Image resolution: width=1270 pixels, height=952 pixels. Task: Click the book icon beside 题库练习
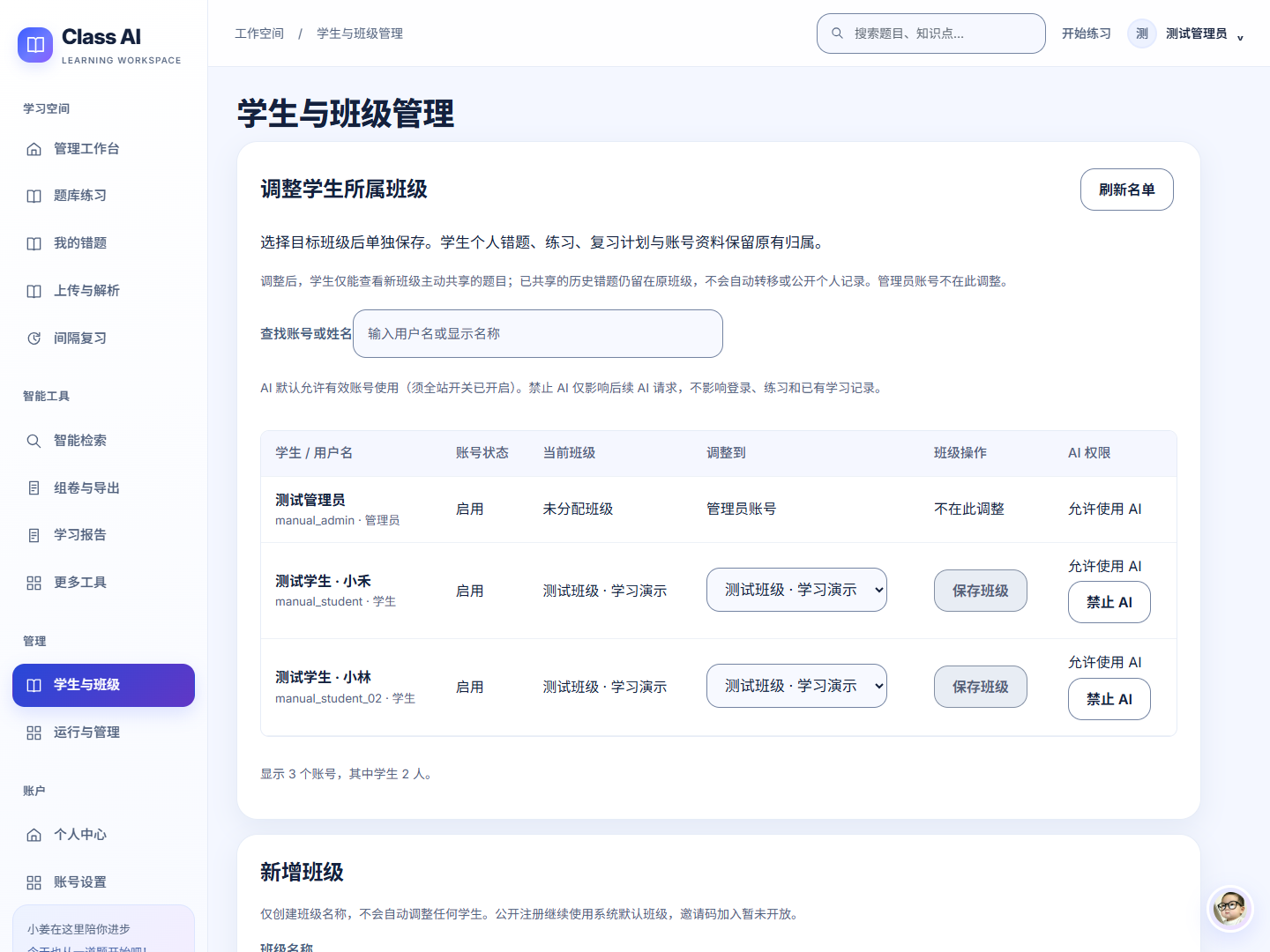[34, 196]
